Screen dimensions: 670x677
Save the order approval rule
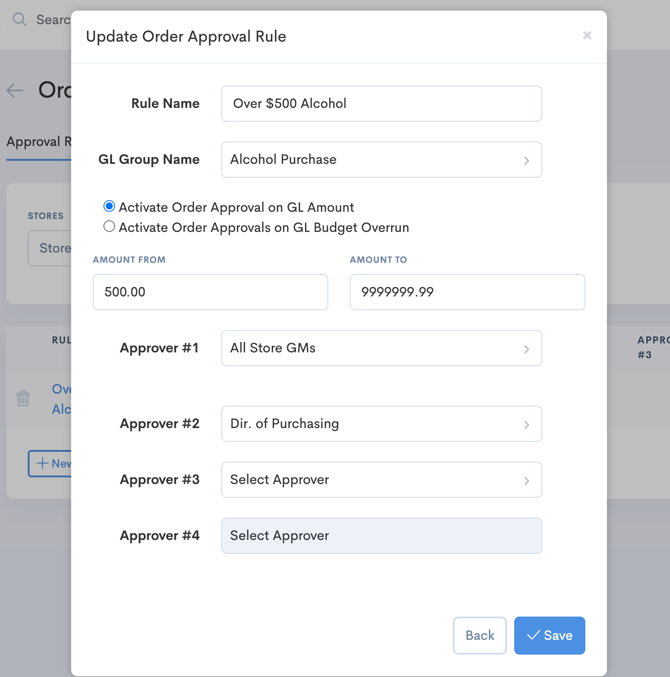[x=549, y=635]
